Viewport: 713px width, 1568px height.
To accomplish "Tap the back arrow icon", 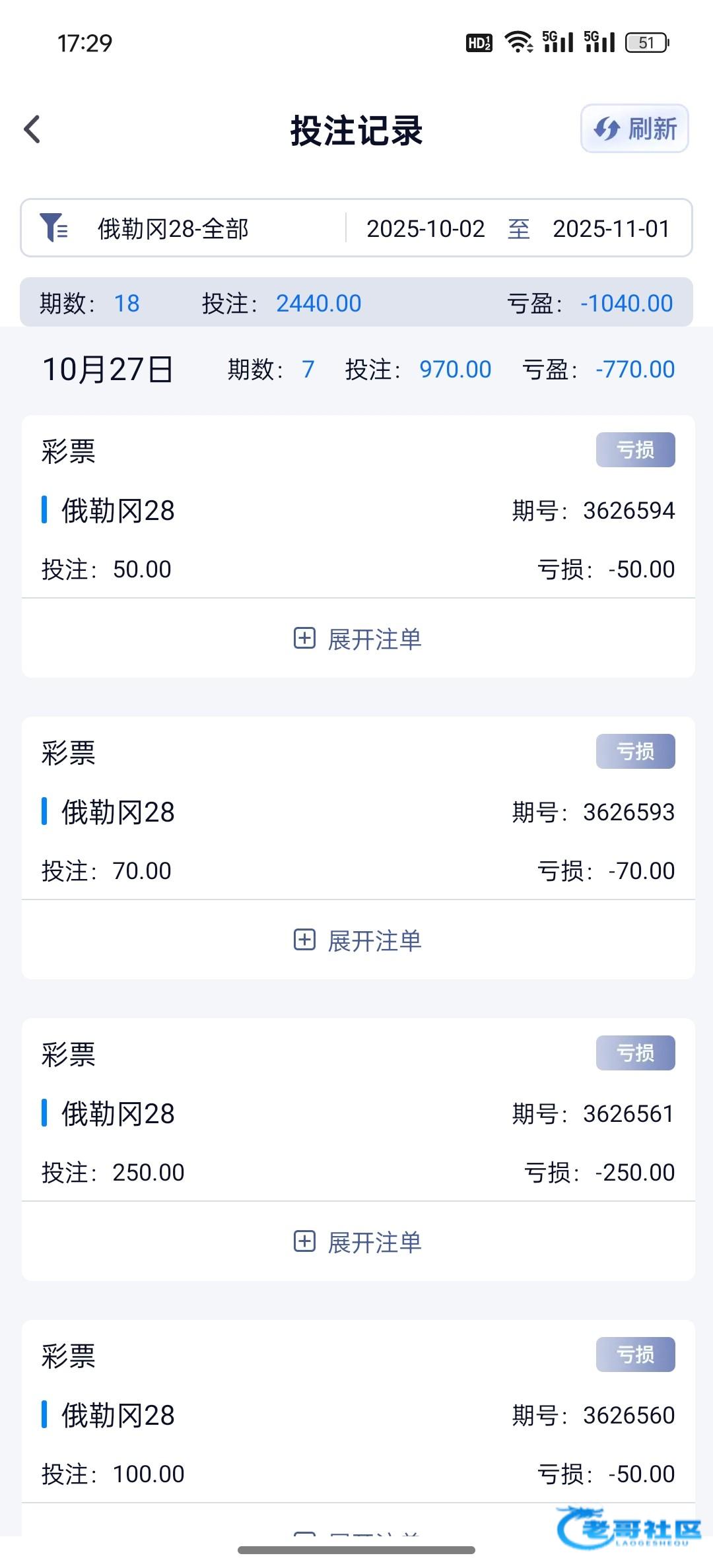I will click(32, 129).
